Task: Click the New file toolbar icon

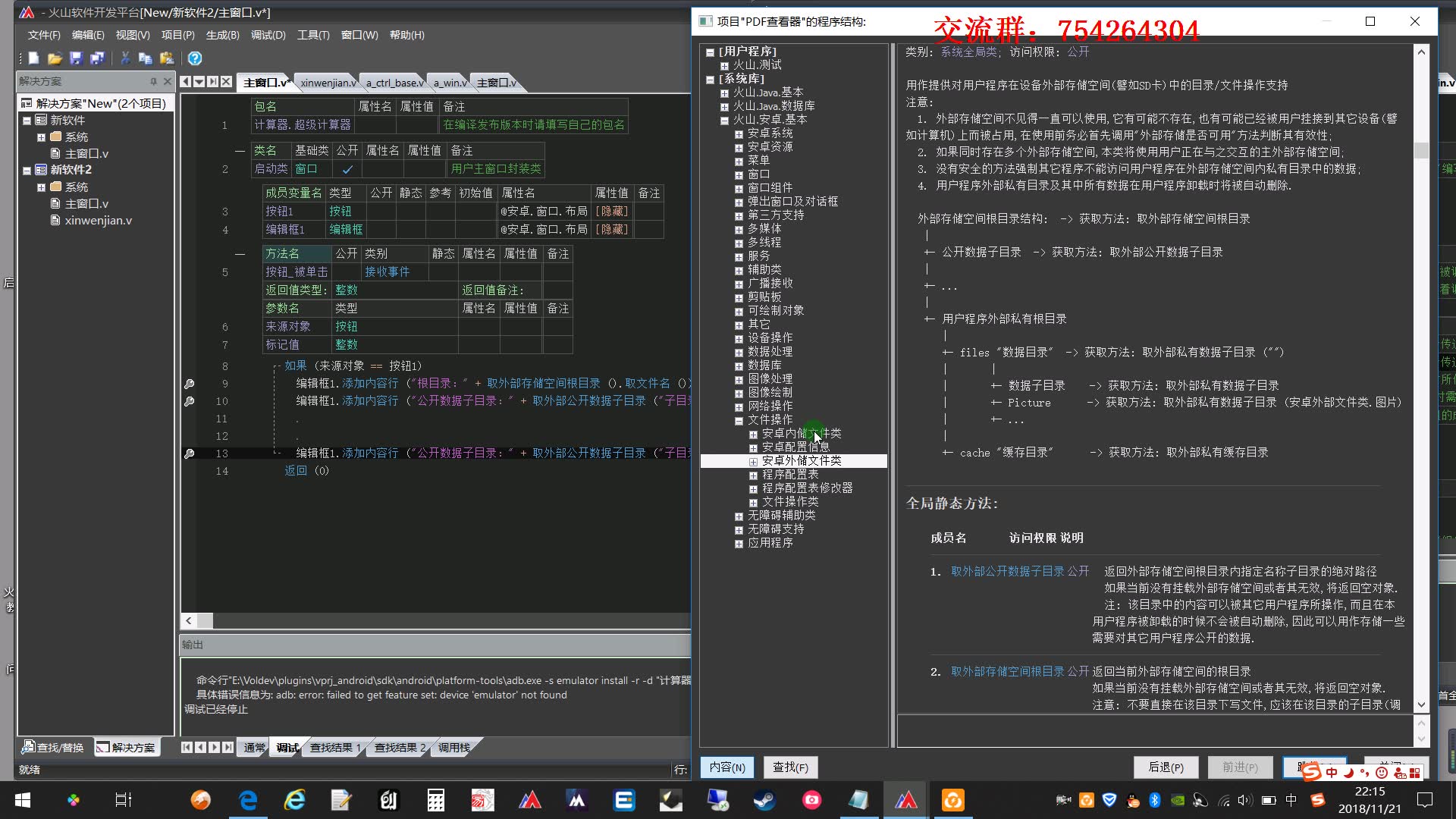Action: click(33, 58)
